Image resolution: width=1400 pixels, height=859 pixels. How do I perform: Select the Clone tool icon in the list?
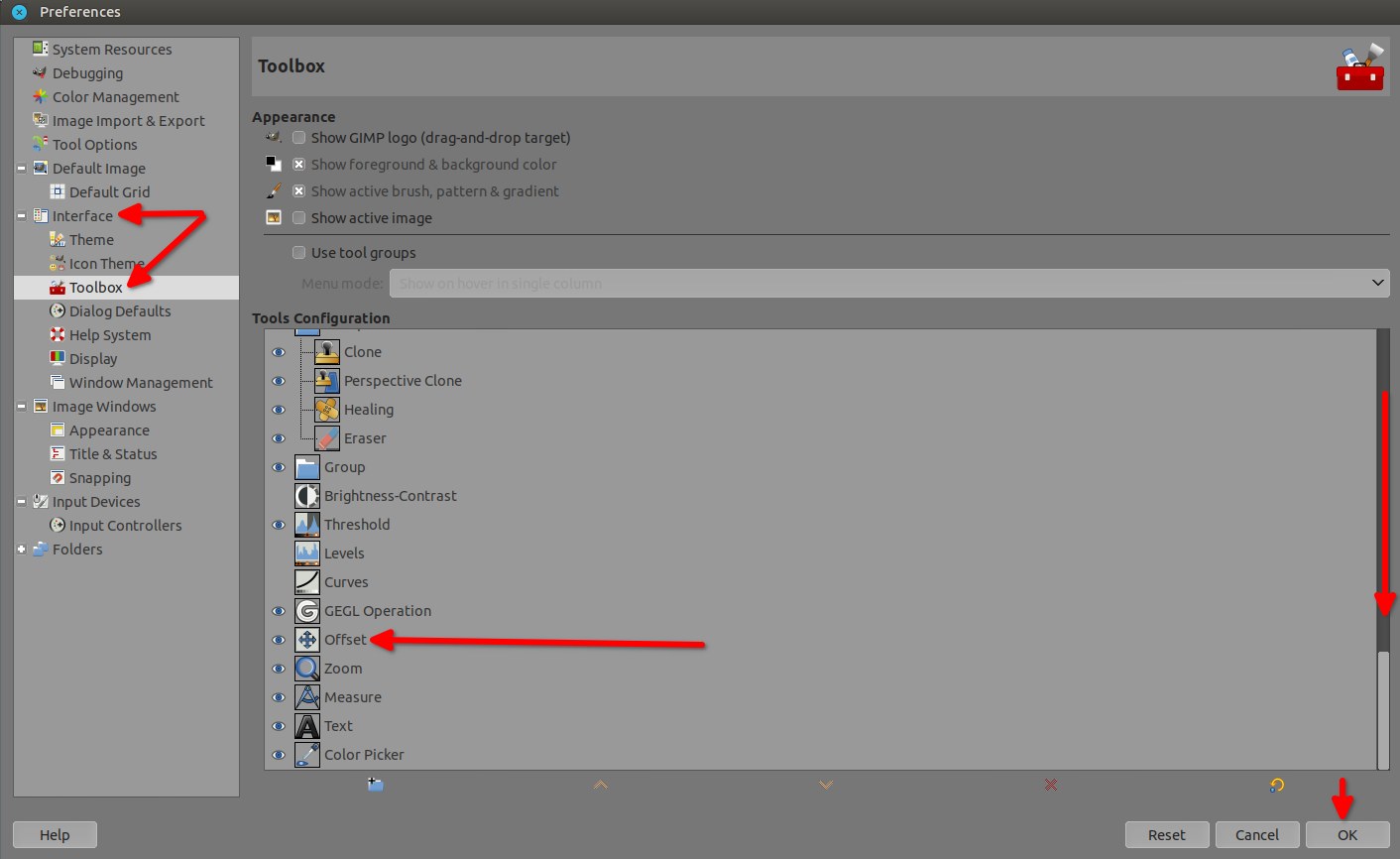[327, 352]
